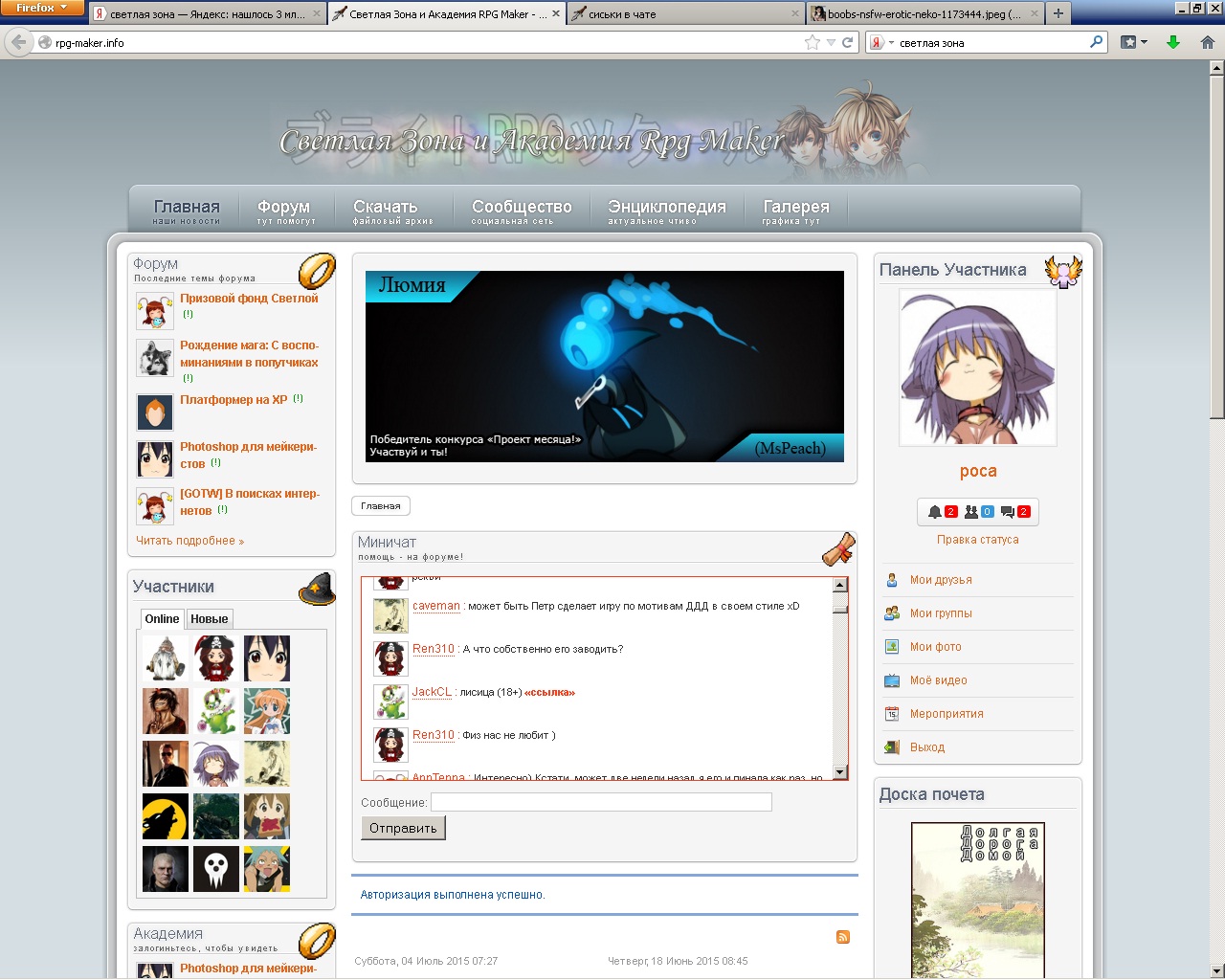Click the minichat scroll up arrow
This screenshot has height=980, width=1225.
tap(840, 585)
